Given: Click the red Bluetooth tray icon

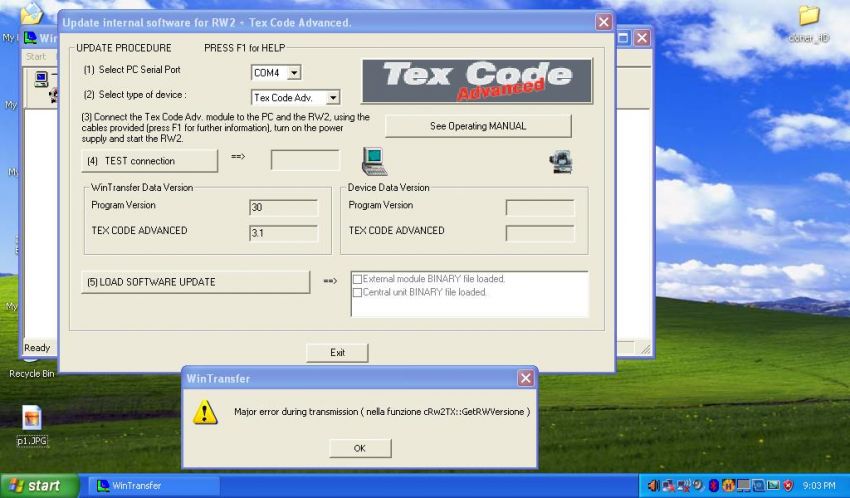Looking at the screenshot, I should tap(714, 486).
